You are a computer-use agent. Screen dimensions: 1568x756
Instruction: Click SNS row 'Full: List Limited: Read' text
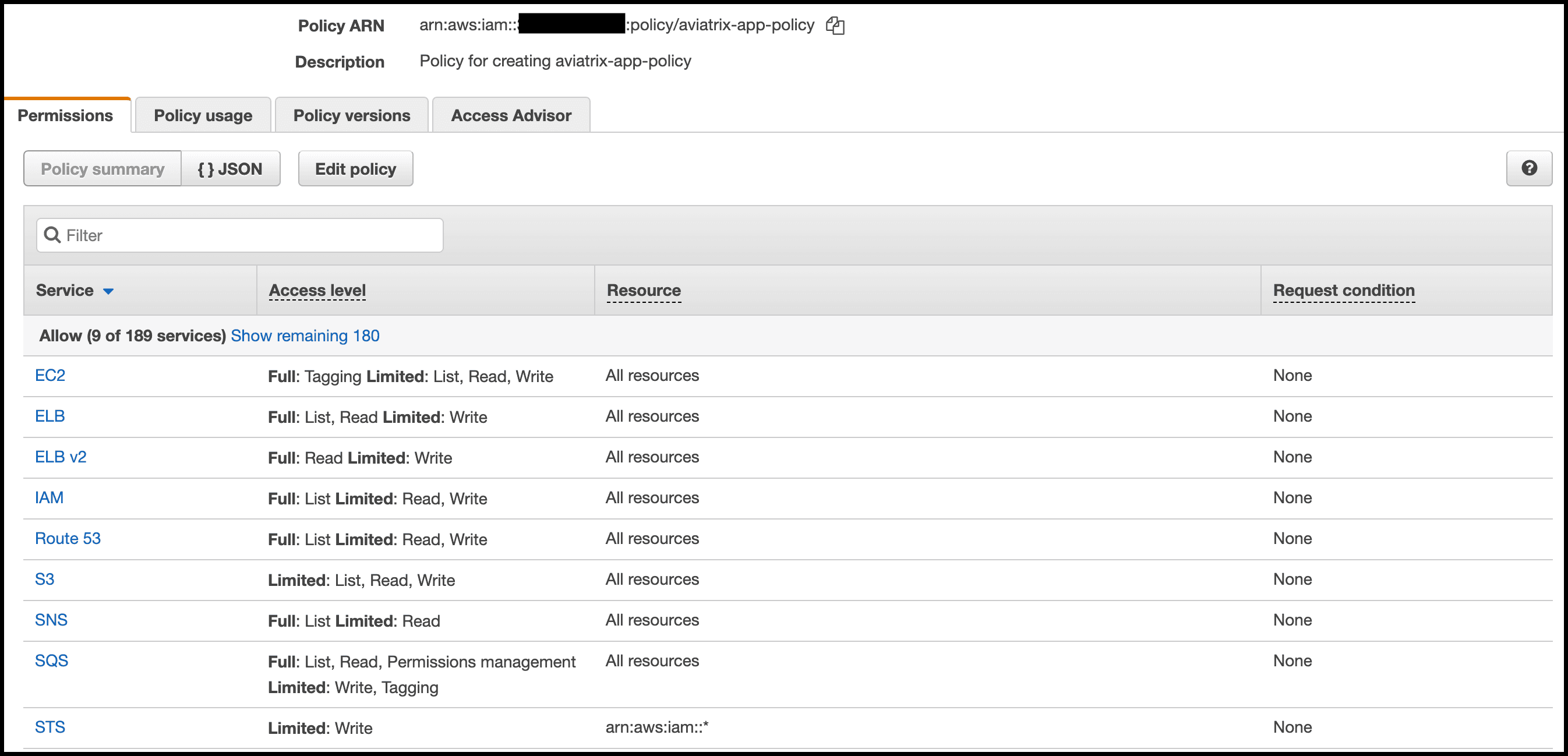(354, 621)
